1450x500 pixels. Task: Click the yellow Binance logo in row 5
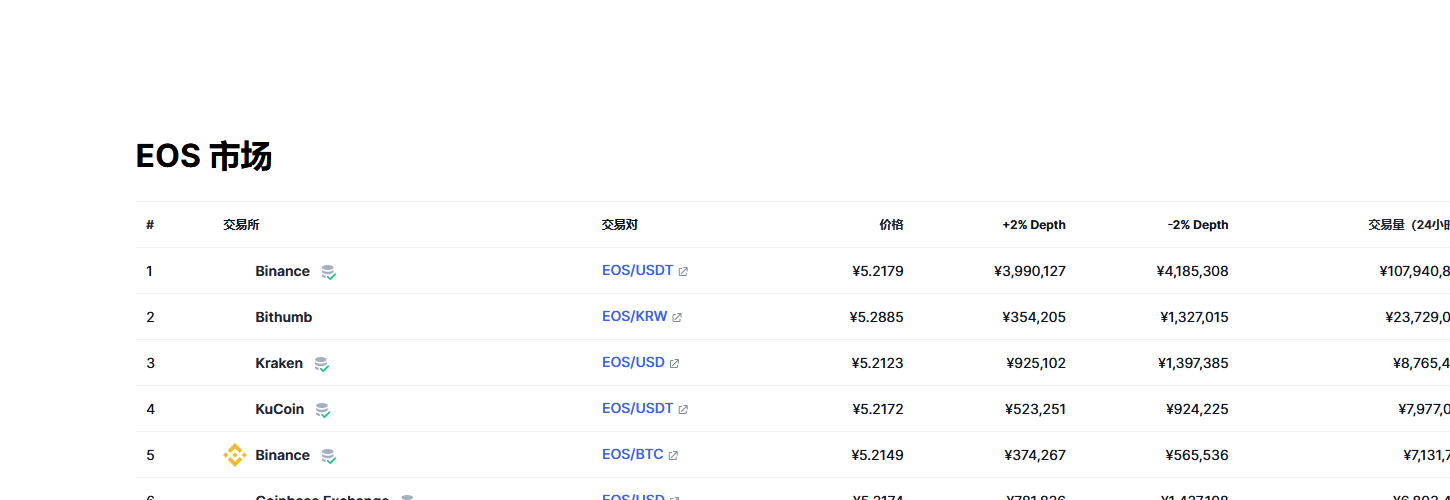tap(234, 455)
